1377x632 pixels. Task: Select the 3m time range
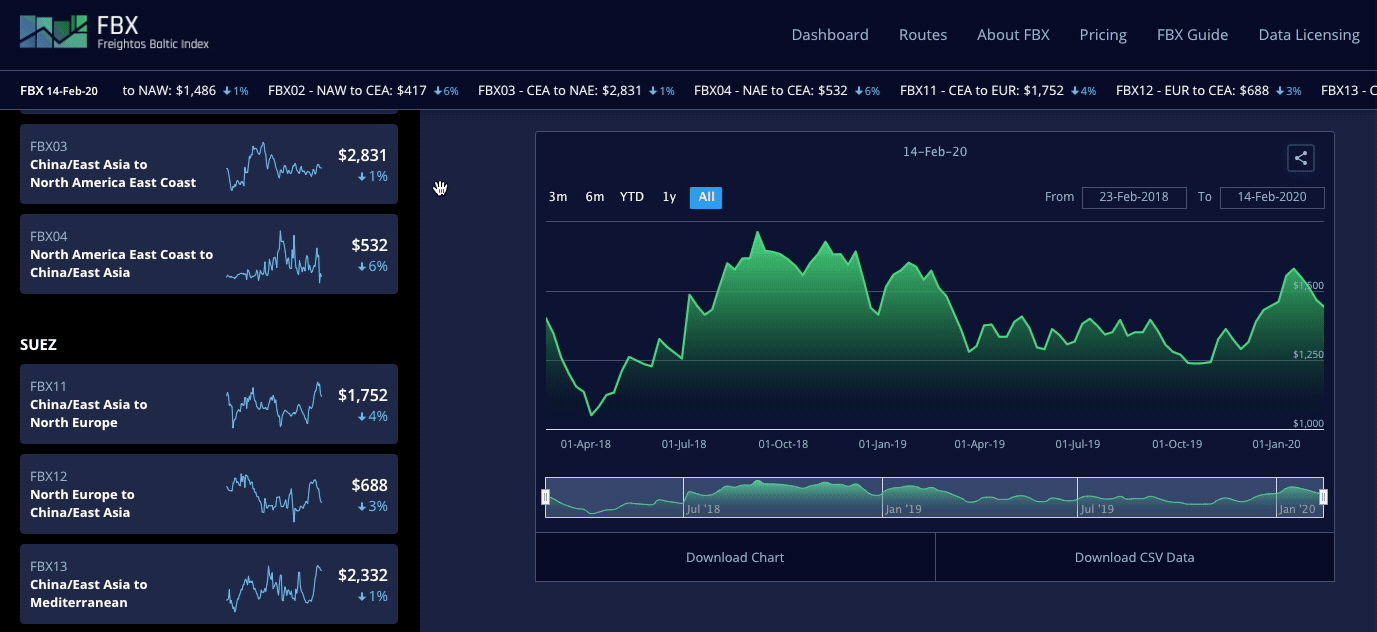(558, 197)
